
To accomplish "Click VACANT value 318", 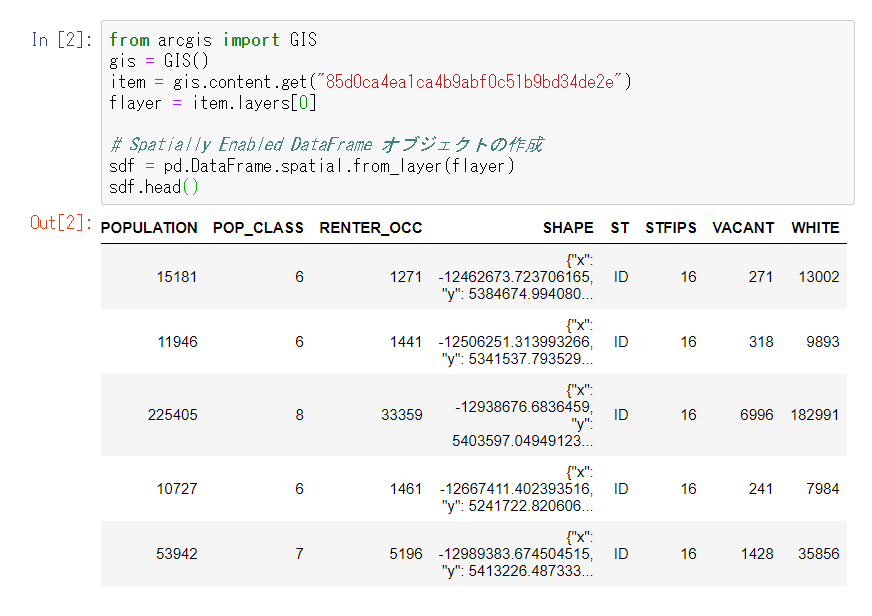I will (760, 342).
